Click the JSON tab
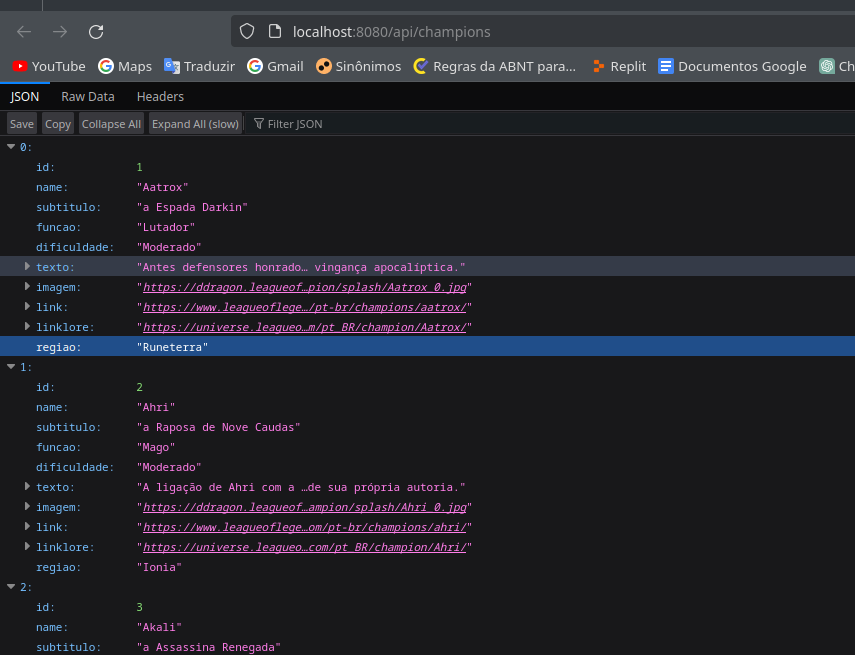The width and height of the screenshot is (855, 655). (x=24, y=96)
